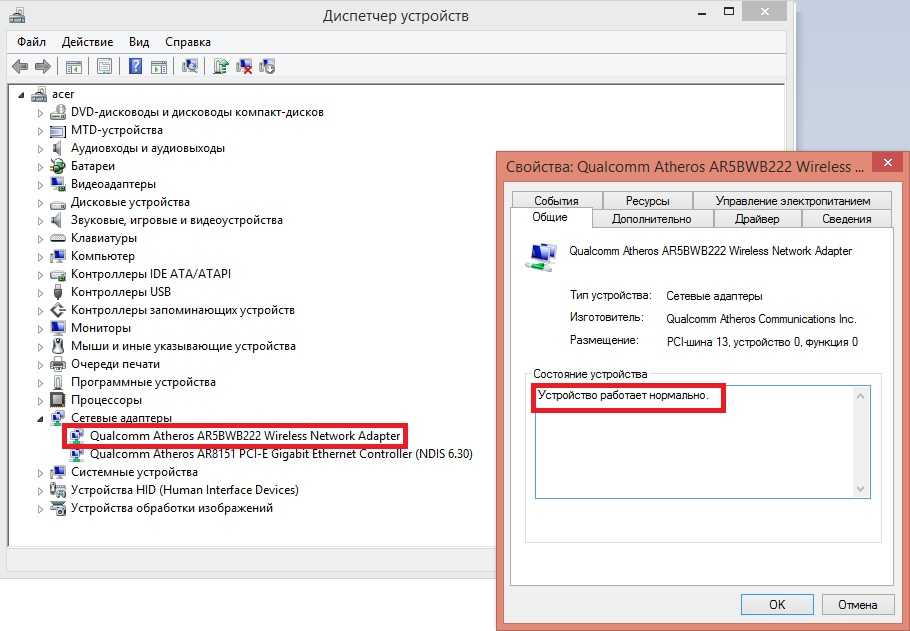This screenshot has width=910, height=631.
Task: Click the Батареи battery icon
Action: (x=57, y=166)
